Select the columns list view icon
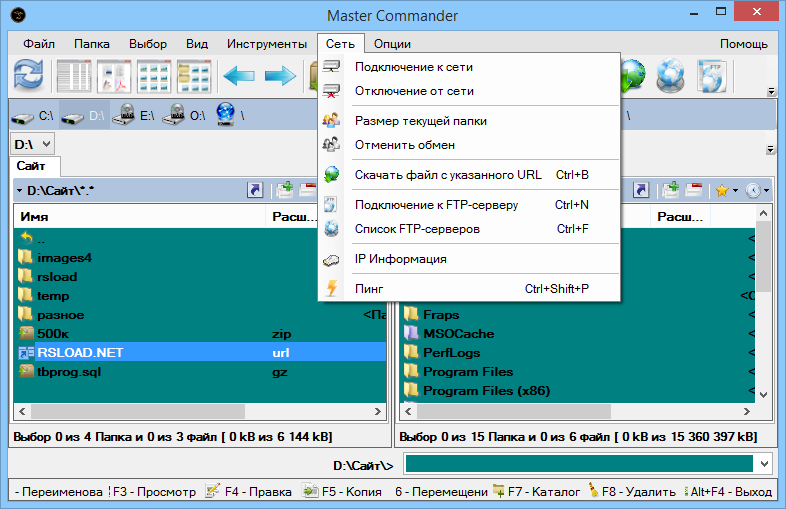 point(74,76)
